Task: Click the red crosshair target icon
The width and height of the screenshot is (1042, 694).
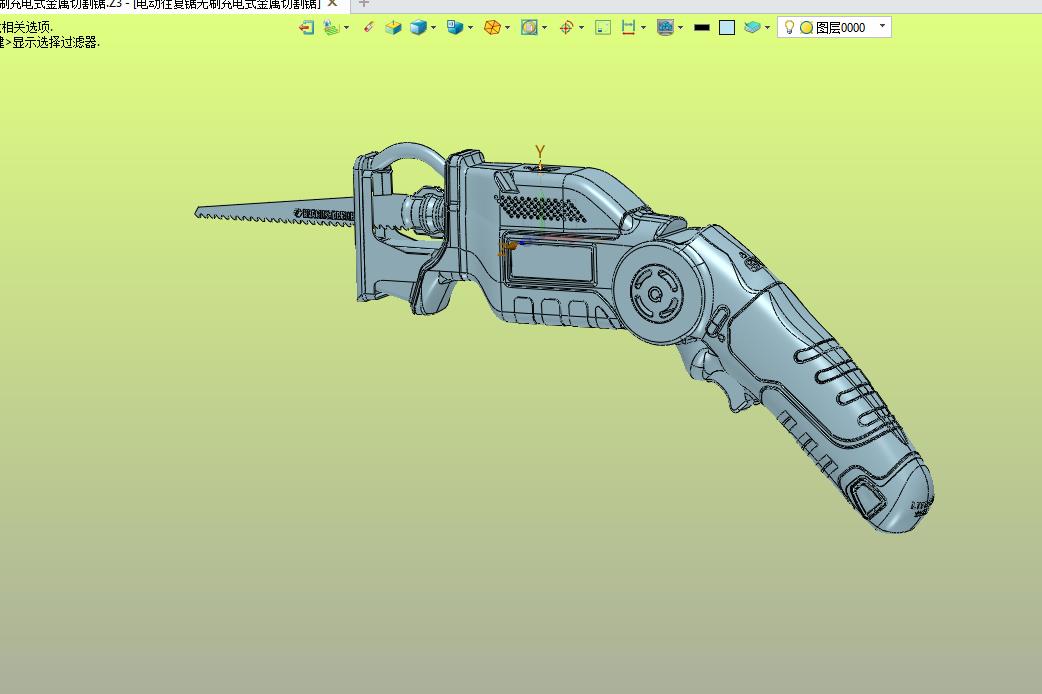Action: [x=566, y=27]
